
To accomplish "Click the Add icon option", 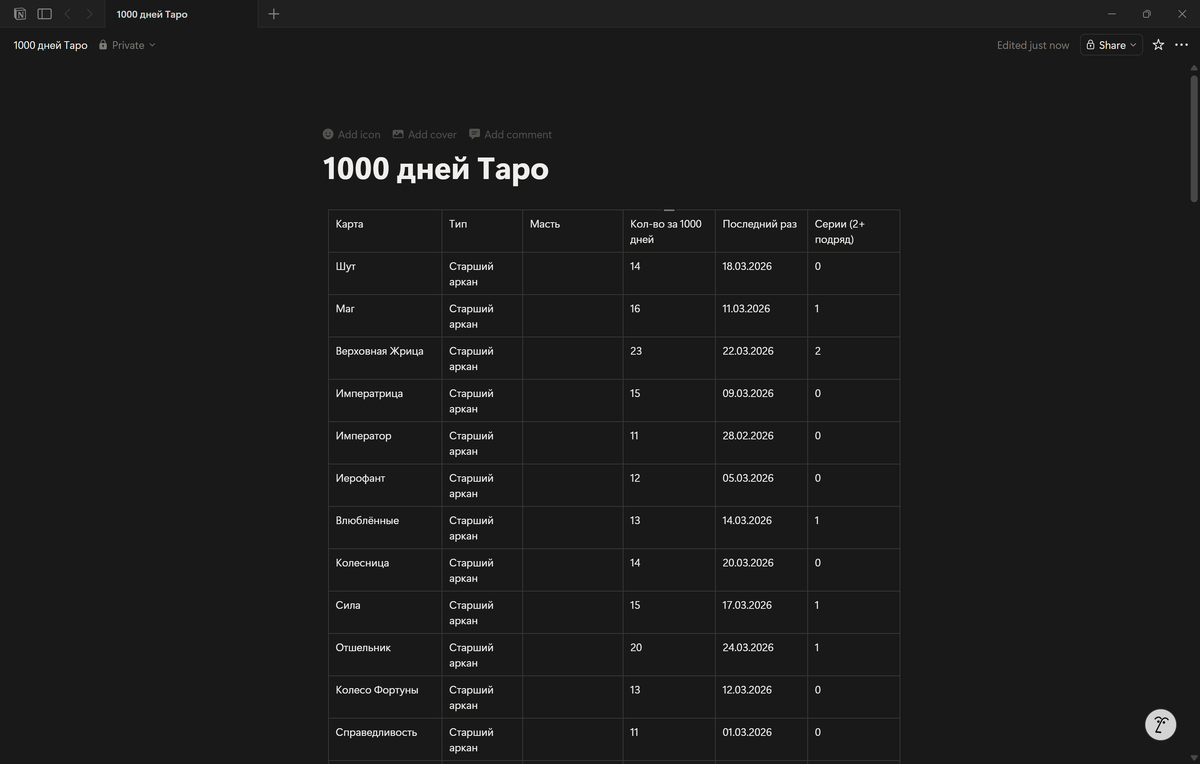I will [x=351, y=134].
